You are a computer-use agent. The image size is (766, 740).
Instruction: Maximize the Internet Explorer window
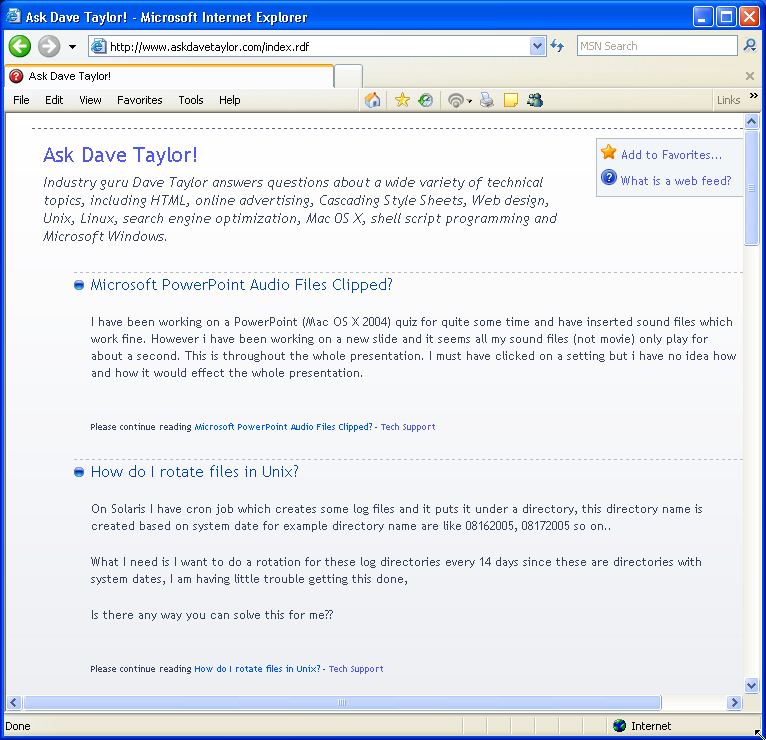coord(726,17)
